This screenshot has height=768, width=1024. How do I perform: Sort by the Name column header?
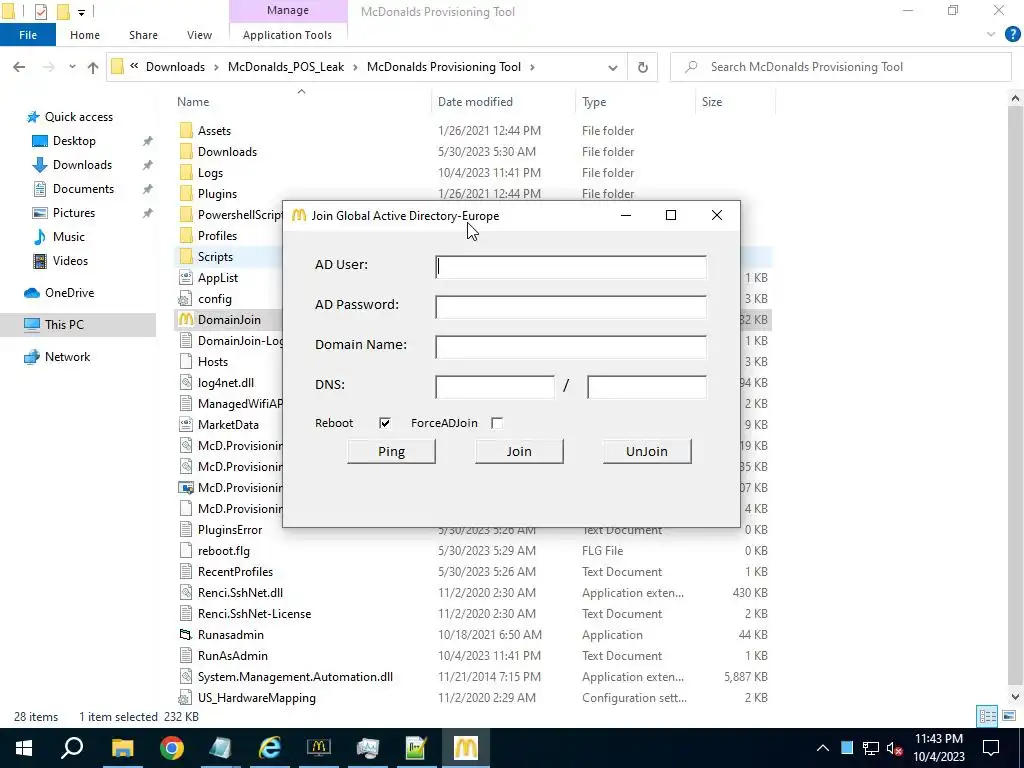pos(193,102)
